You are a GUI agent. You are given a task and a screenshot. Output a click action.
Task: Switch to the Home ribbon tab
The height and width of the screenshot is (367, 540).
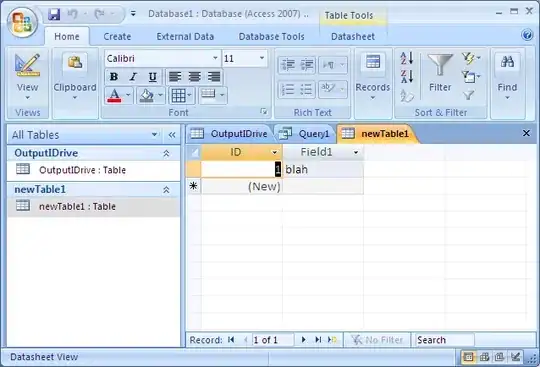(67, 36)
